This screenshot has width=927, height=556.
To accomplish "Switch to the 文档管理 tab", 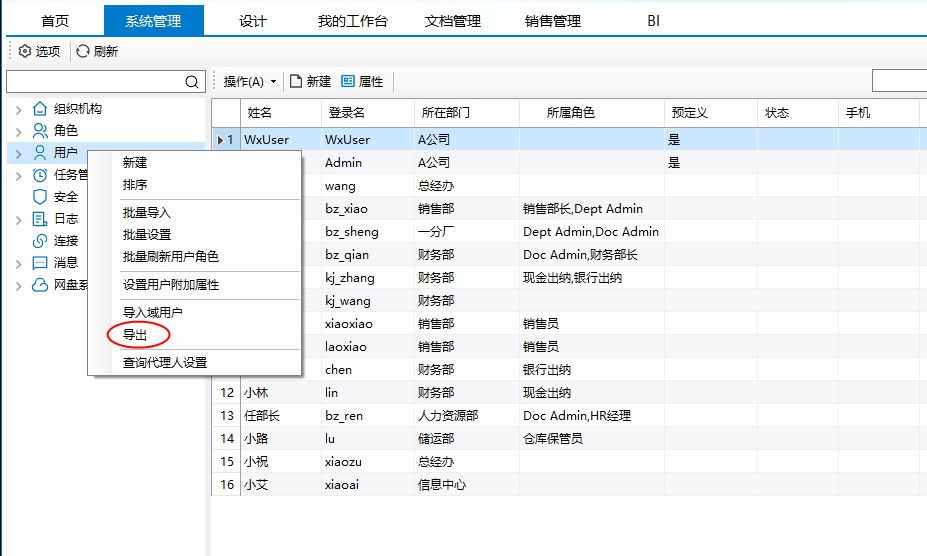I will (x=453, y=21).
